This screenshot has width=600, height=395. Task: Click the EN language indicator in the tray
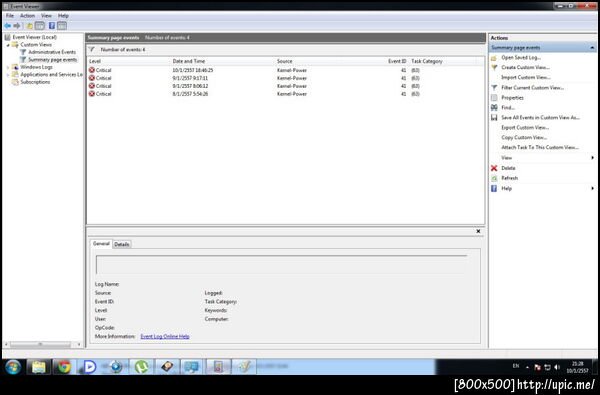[x=516, y=366]
